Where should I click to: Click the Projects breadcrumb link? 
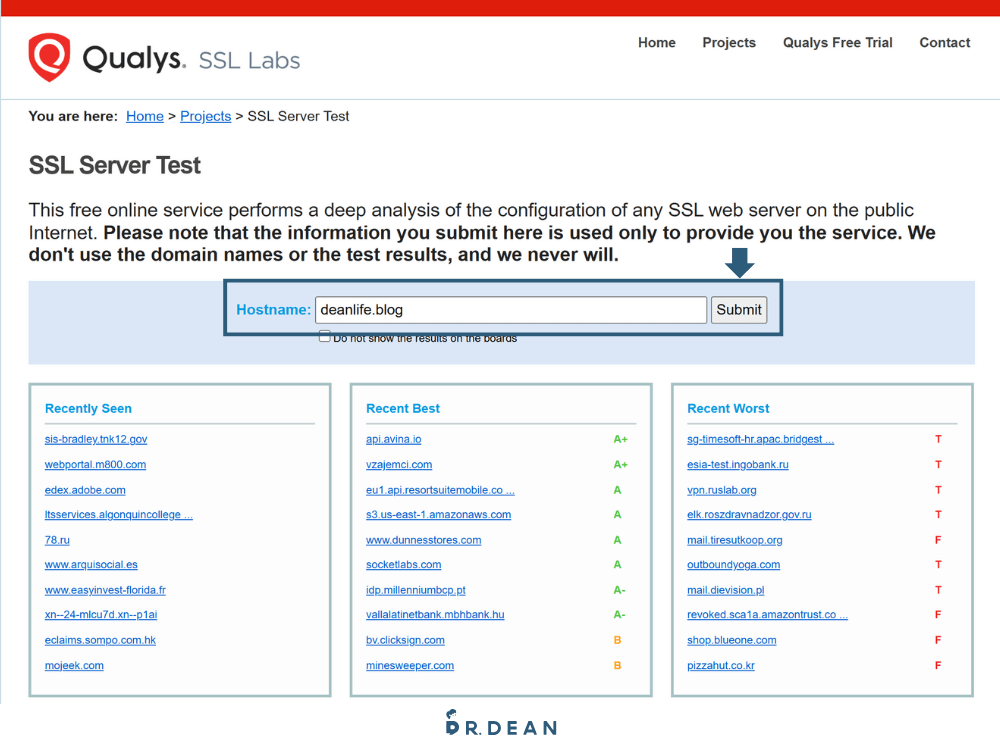point(205,116)
